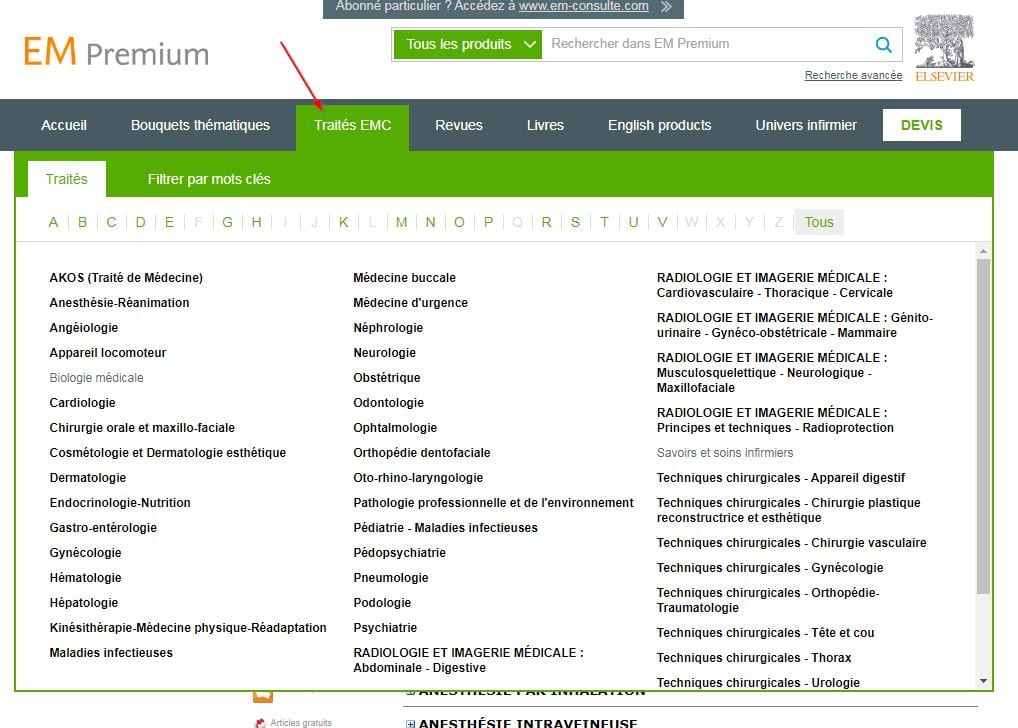Open the Anesthésie-Réanimation treatise
1018x728 pixels.
pos(119,303)
